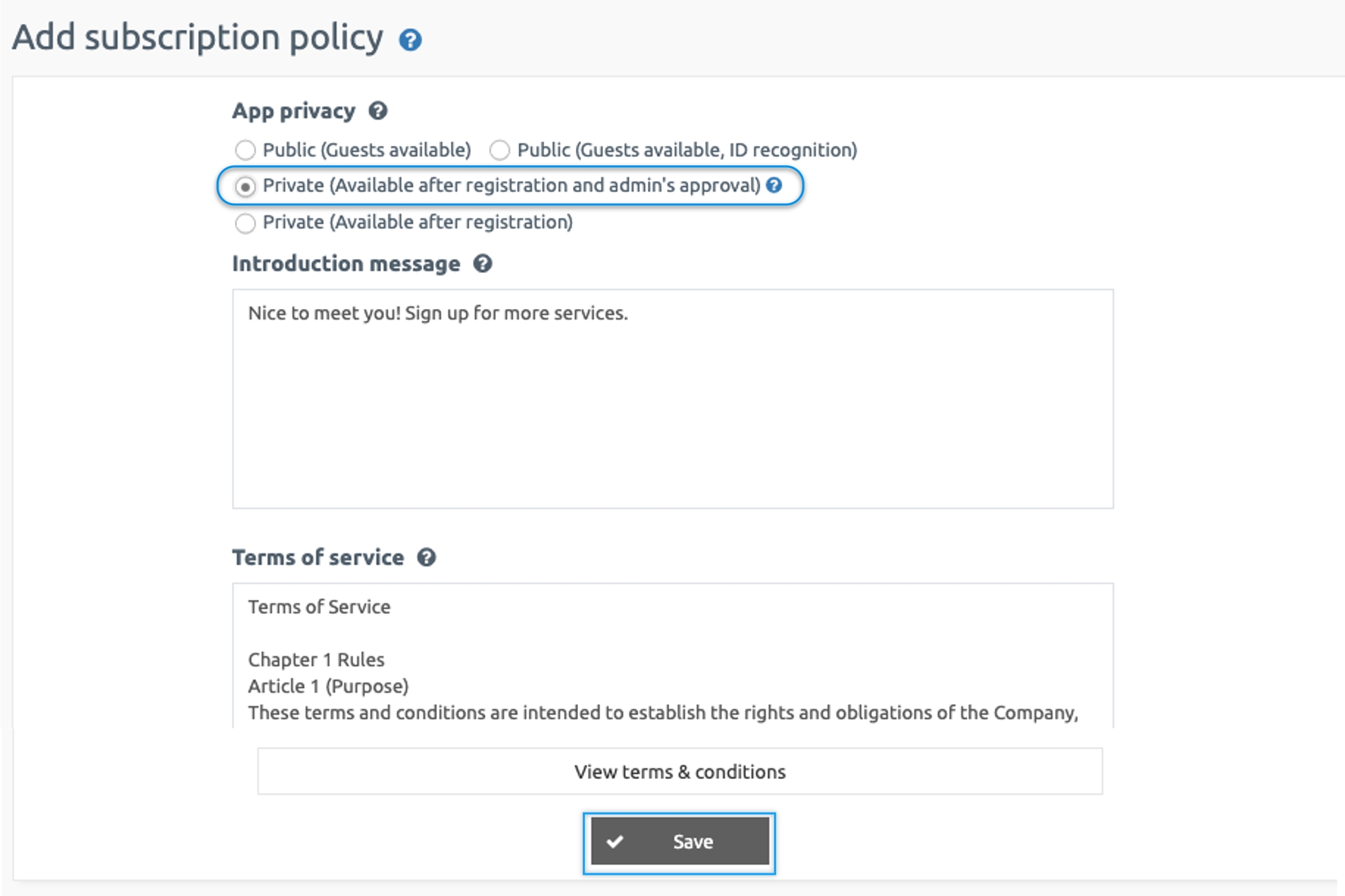This screenshot has width=1345, height=896.
Task: Select Public (Guests available) radio option
Action: (245, 150)
